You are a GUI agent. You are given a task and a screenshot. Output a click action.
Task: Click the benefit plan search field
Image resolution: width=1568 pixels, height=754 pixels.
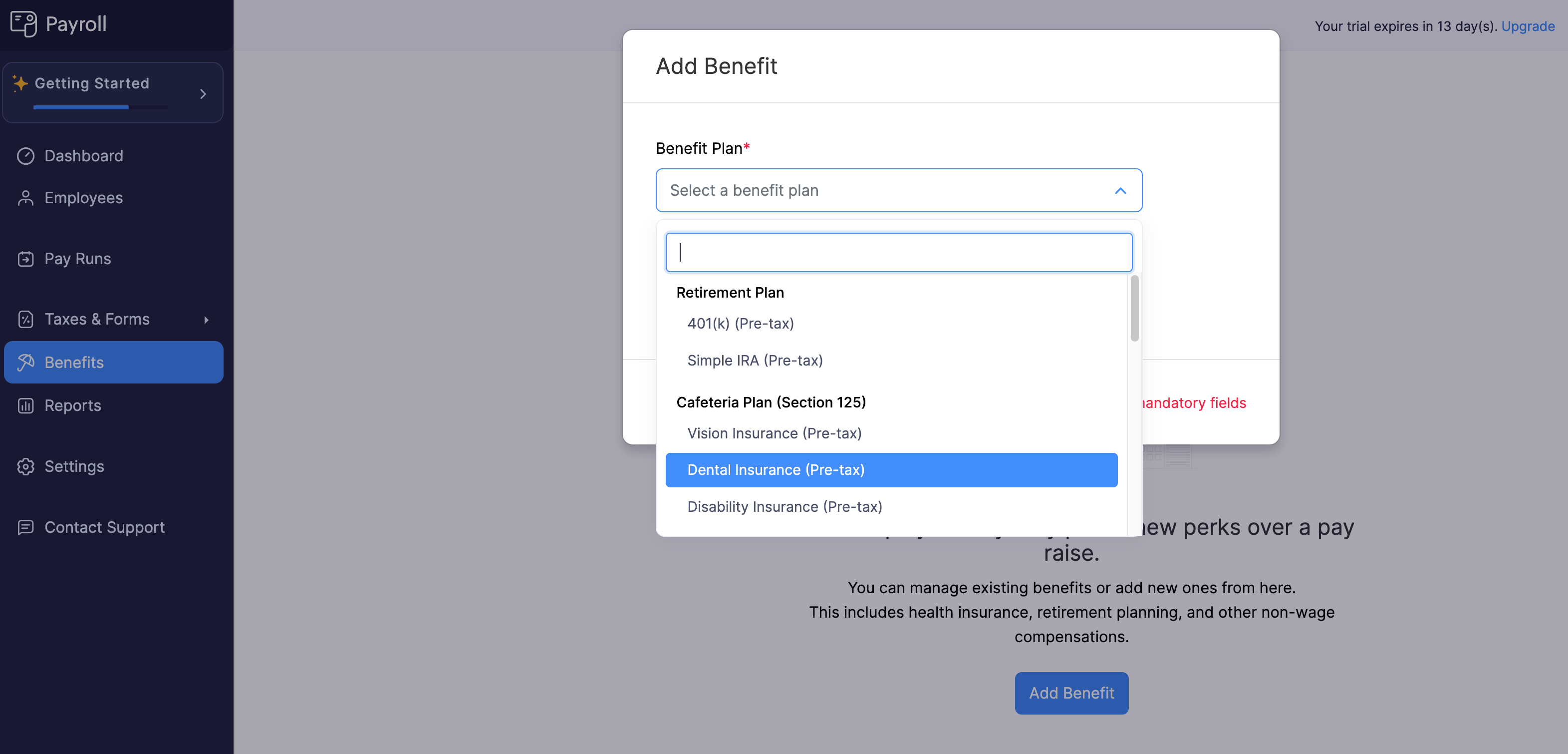[898, 252]
